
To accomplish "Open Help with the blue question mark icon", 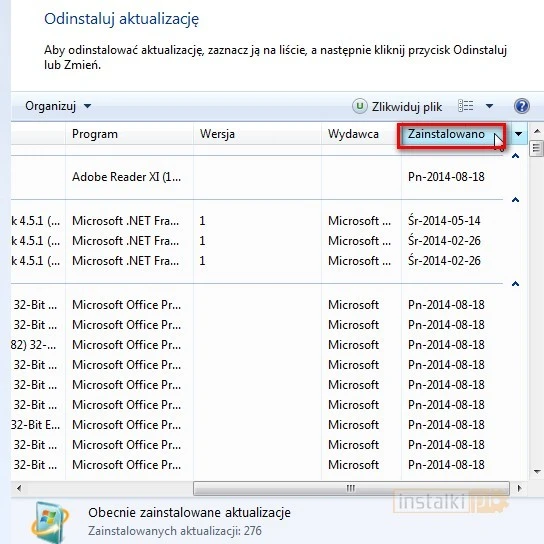I will click(x=521, y=106).
